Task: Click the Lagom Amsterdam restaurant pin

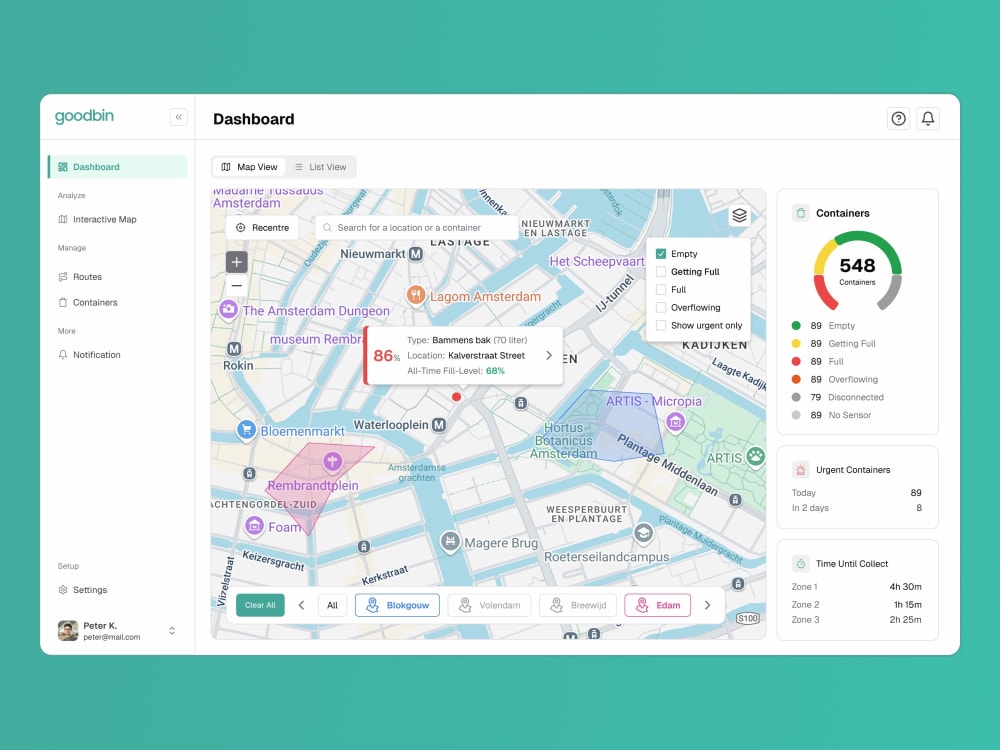Action: pyautogui.click(x=416, y=295)
